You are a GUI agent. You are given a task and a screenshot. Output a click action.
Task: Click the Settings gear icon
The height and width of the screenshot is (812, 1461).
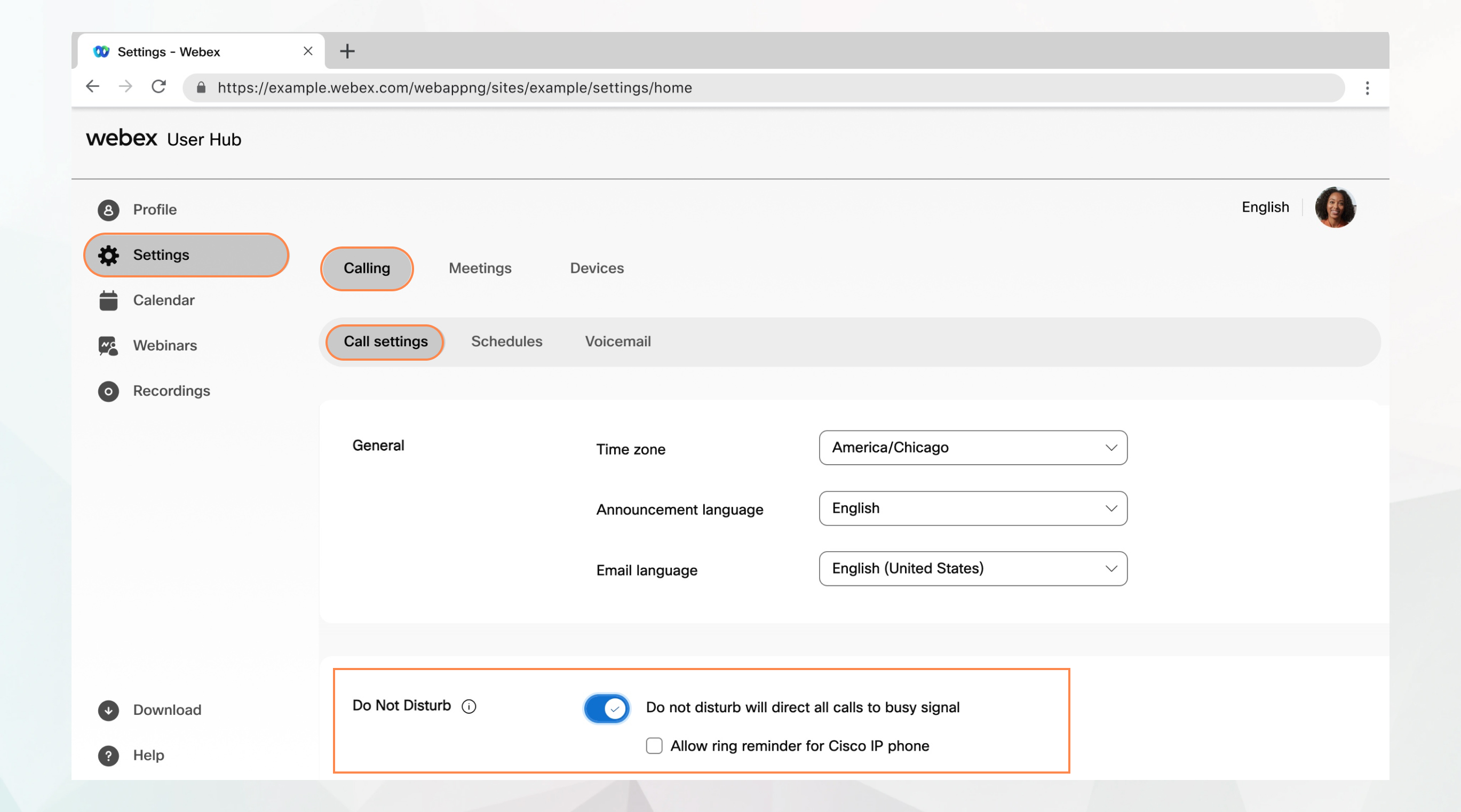click(x=107, y=254)
